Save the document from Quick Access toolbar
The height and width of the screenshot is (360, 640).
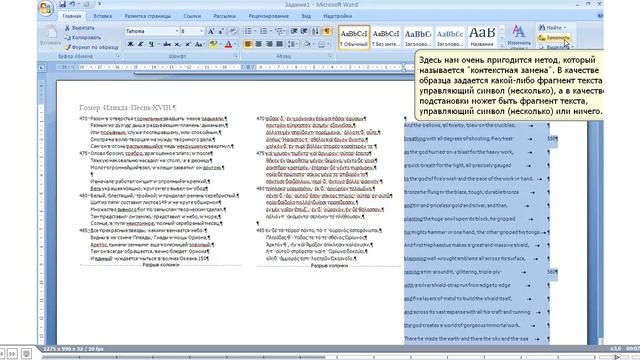click(x=62, y=4)
